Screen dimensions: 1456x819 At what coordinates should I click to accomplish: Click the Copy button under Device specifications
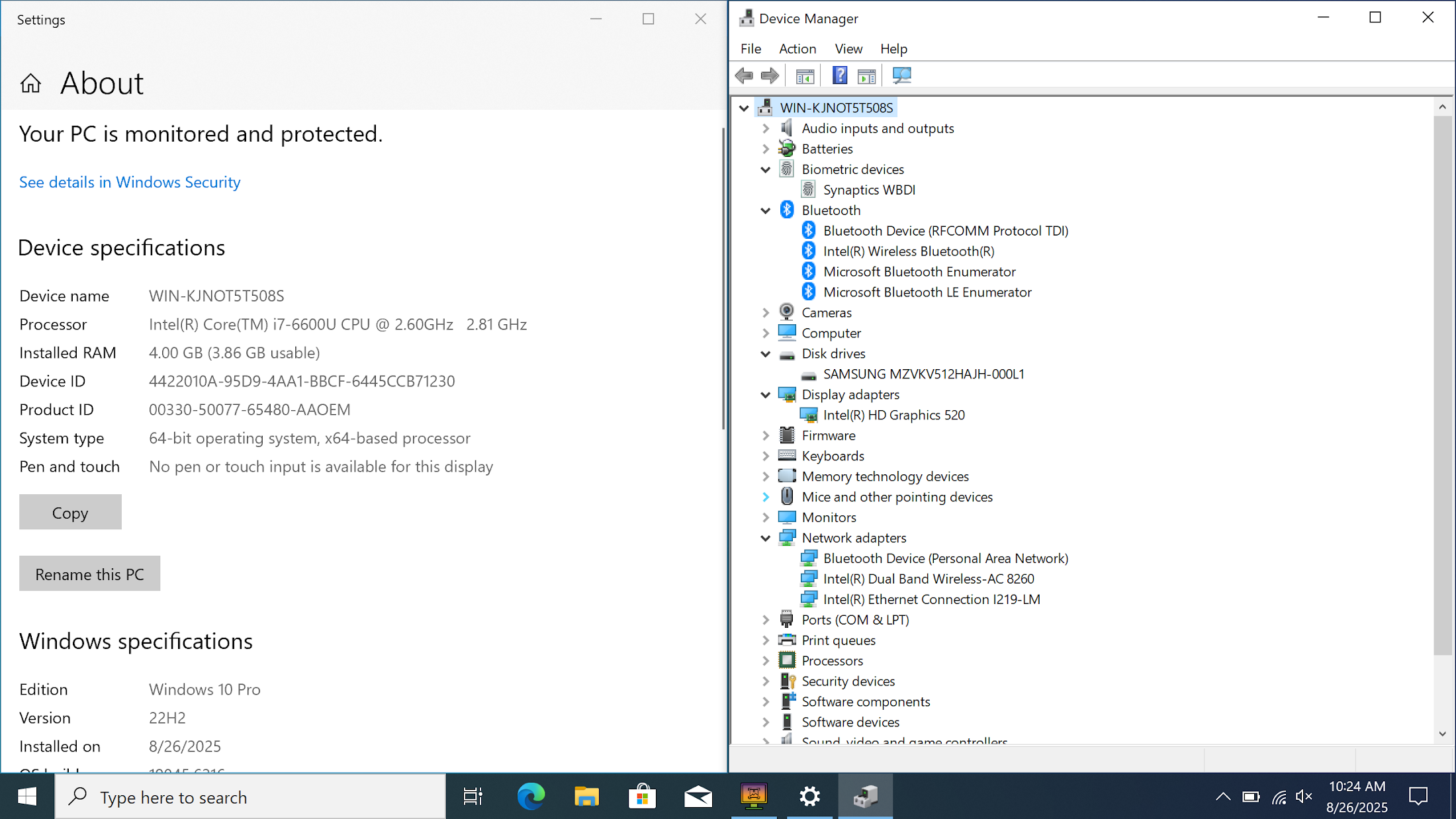(x=70, y=512)
